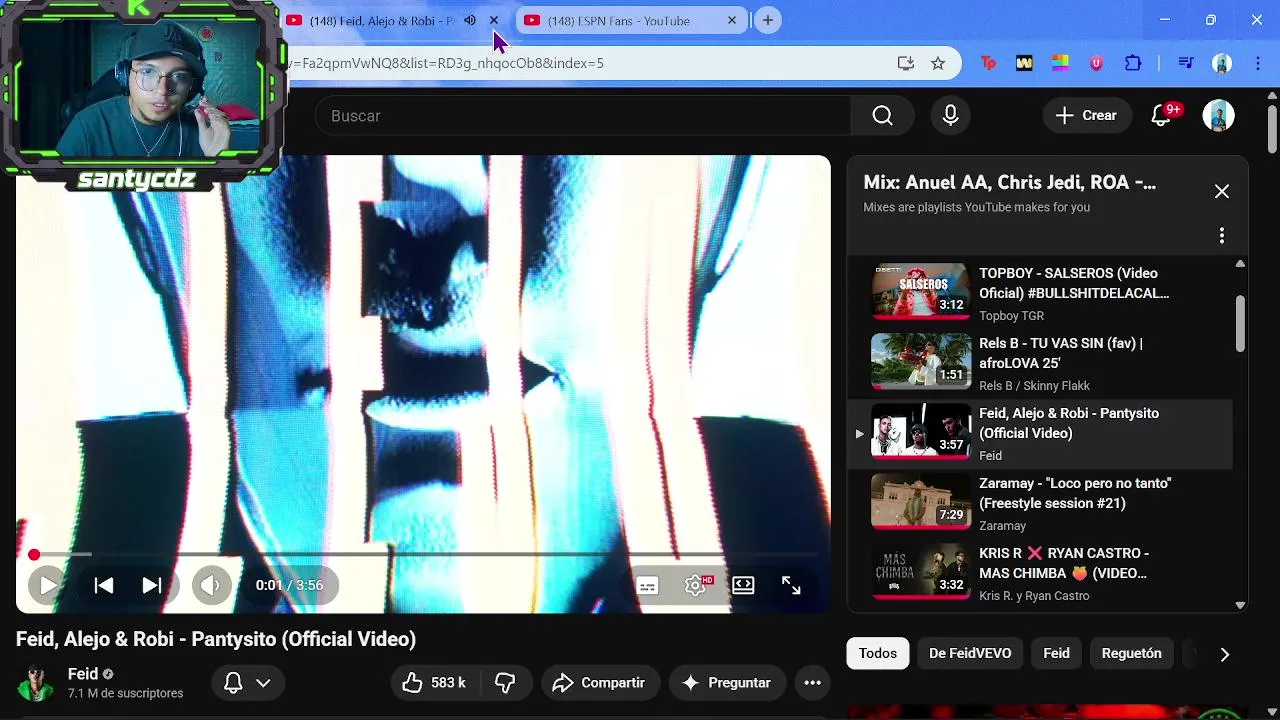Select the Feid filter chip
The width and height of the screenshot is (1280, 720).
[1056, 653]
